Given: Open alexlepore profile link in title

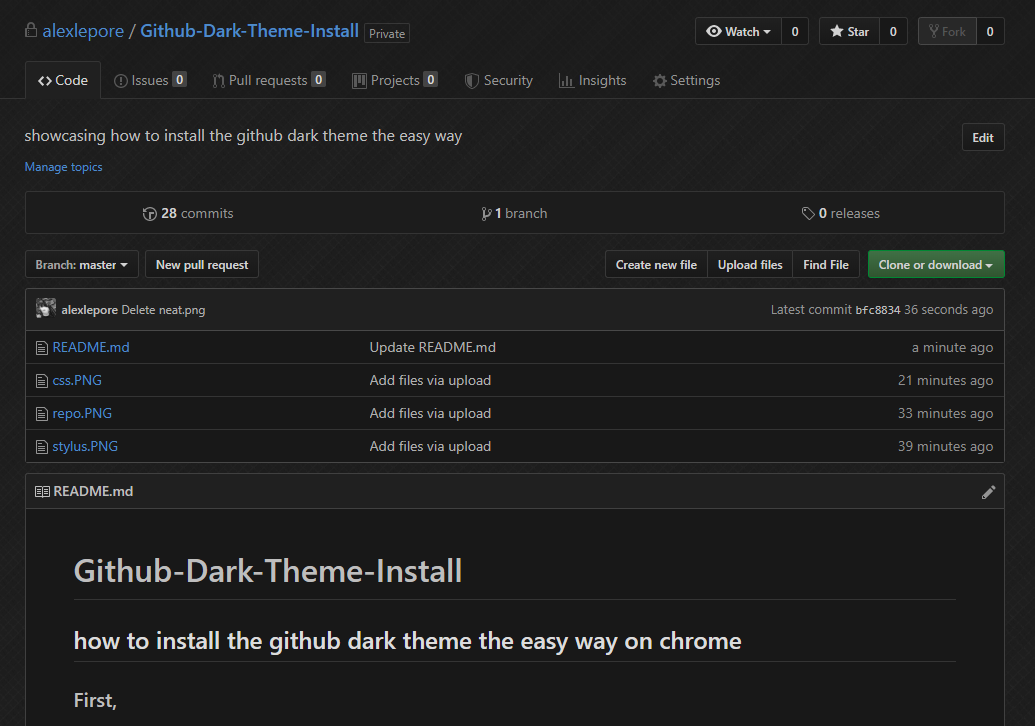Looking at the screenshot, I should pyautogui.click(x=83, y=31).
